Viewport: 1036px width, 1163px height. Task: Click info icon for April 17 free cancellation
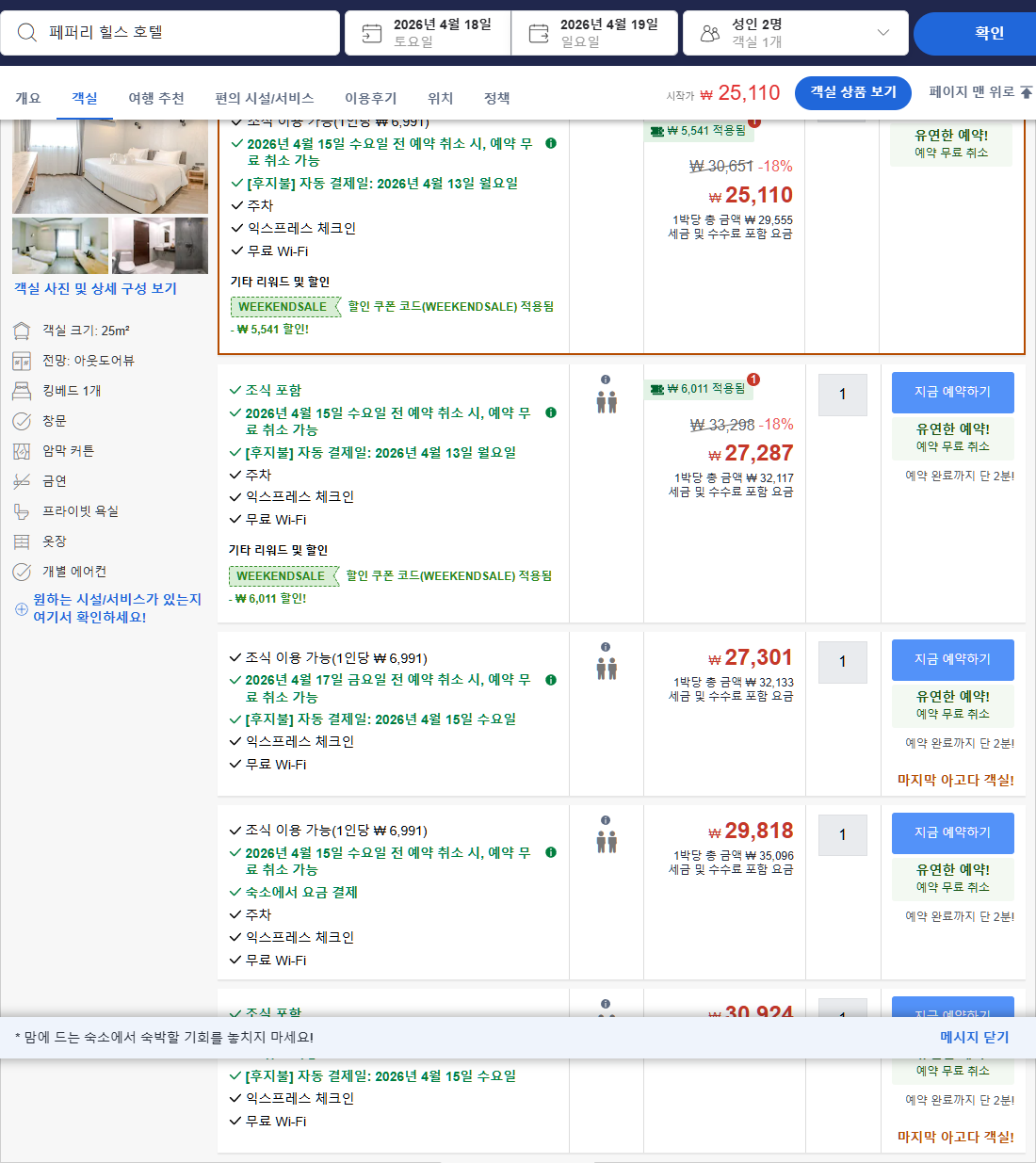551,680
